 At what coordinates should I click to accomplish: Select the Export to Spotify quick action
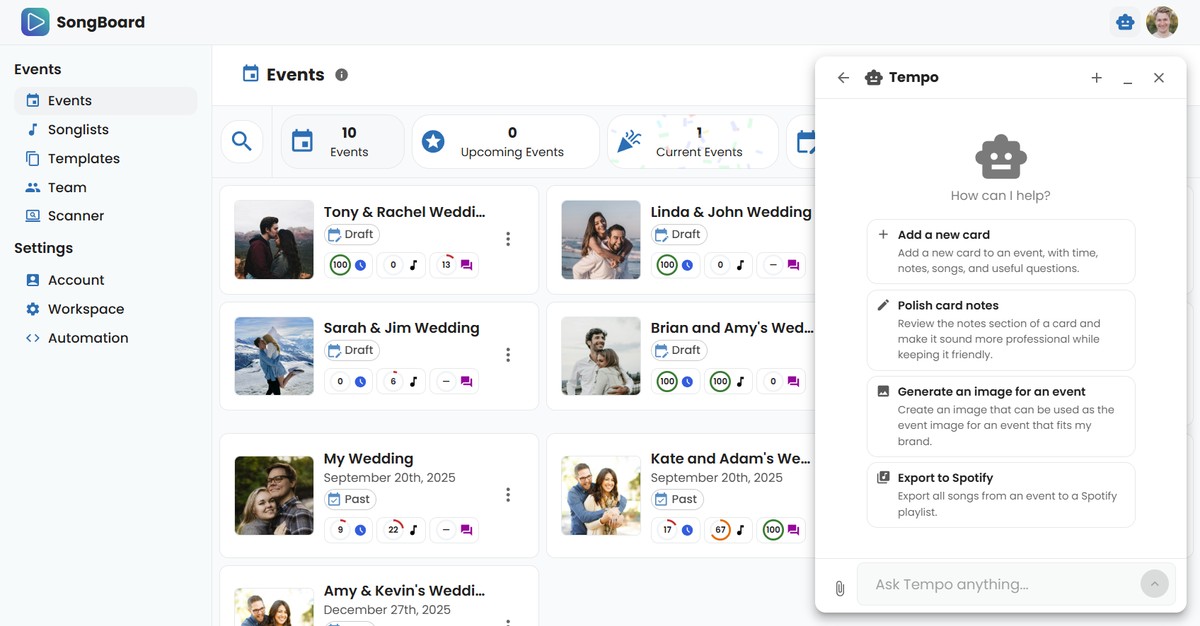coord(1000,494)
